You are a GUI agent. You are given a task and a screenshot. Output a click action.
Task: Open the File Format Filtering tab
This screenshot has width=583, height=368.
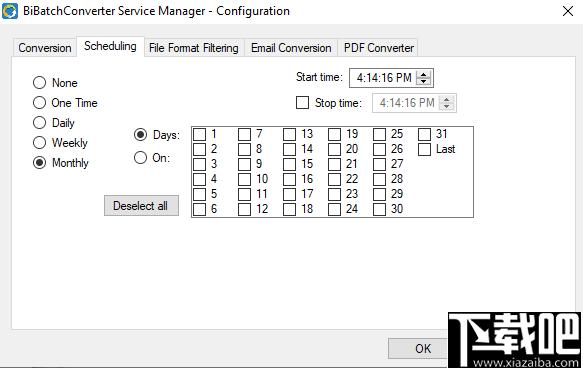point(194,48)
